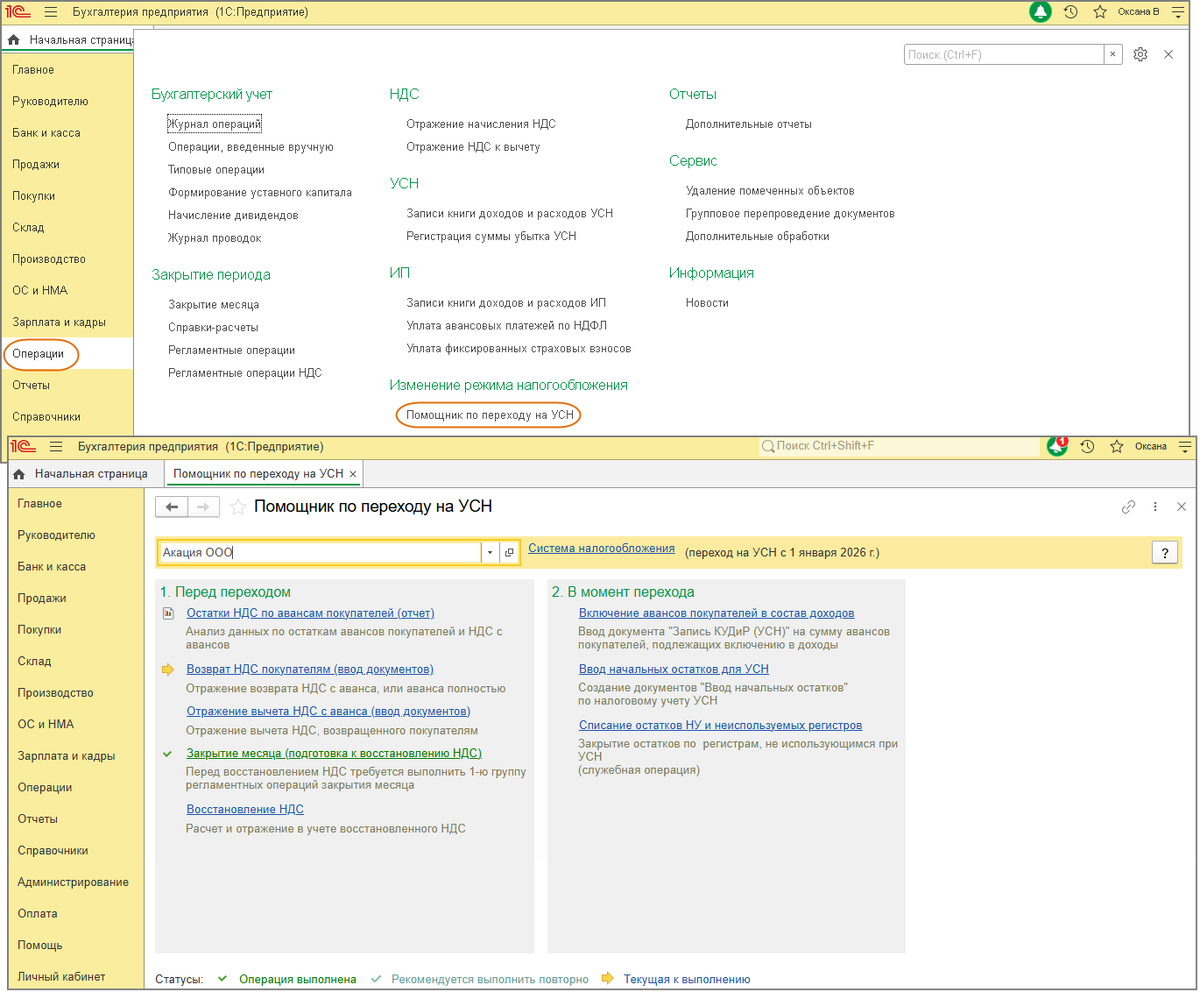Close the Помощник по переходу на УСН tab
Image resolution: width=1200 pixels, height=992 pixels.
click(353, 474)
